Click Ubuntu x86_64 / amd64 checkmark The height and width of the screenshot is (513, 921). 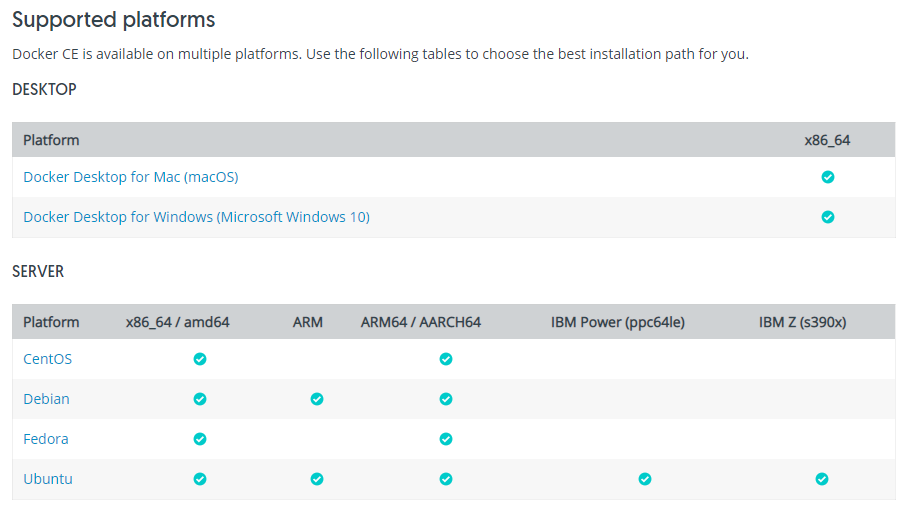tap(200, 479)
